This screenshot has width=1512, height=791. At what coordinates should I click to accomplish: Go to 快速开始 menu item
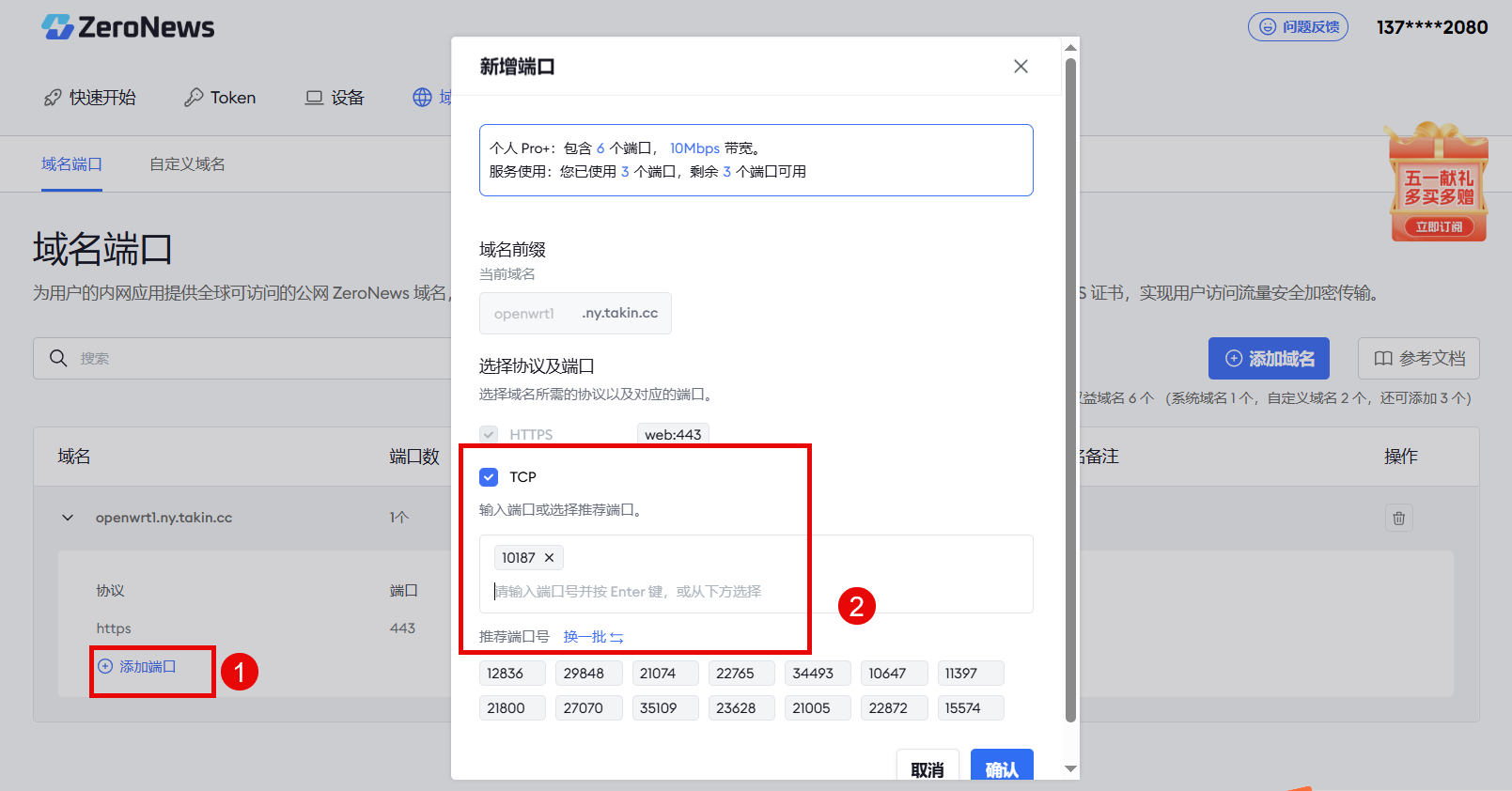(90, 98)
